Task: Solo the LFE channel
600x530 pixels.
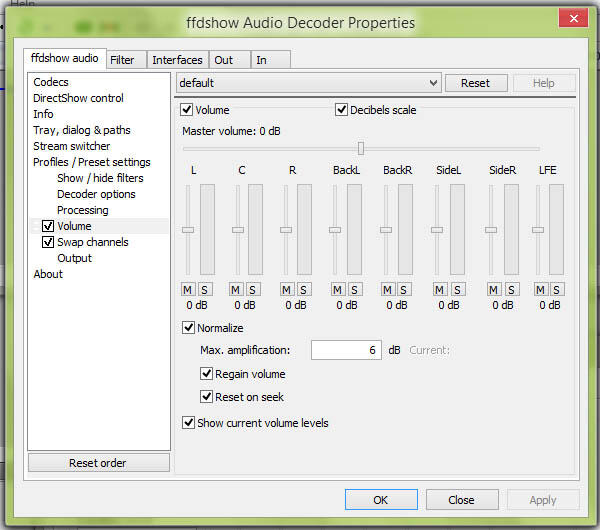Action: click(x=555, y=289)
